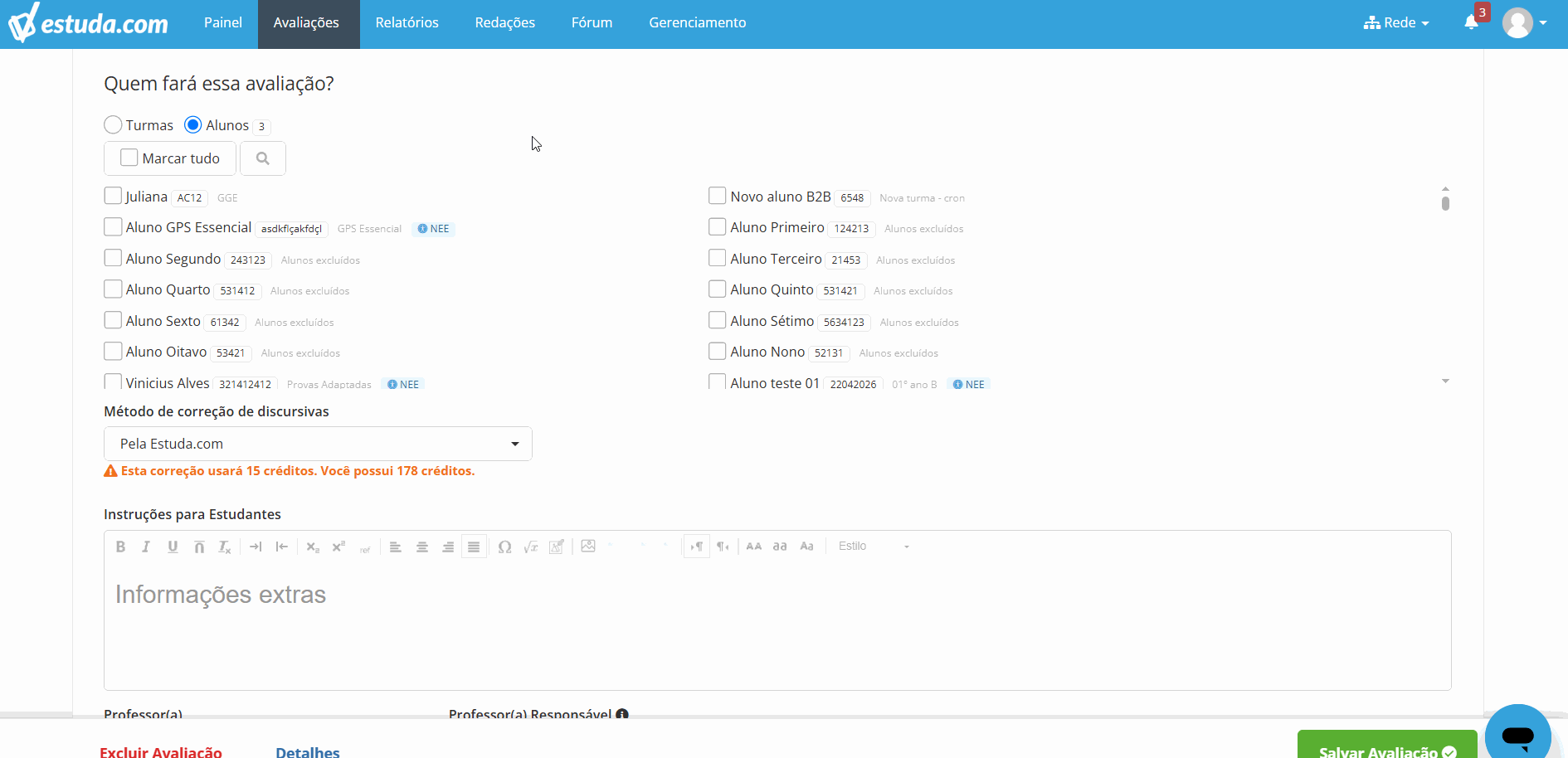Screen dimensions: 1568x758
Task: Select student Novo aluno B2B checkbox
Action: pos(718,196)
